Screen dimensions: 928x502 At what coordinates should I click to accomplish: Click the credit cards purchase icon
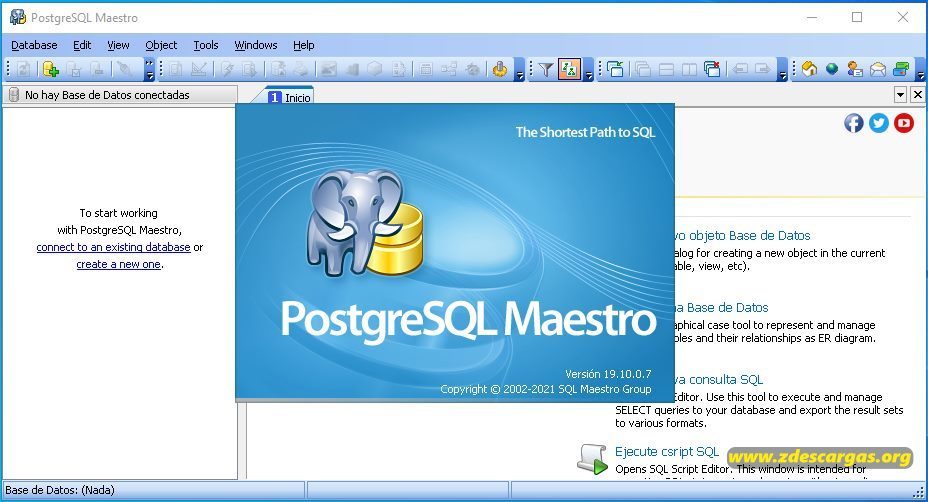(901, 69)
